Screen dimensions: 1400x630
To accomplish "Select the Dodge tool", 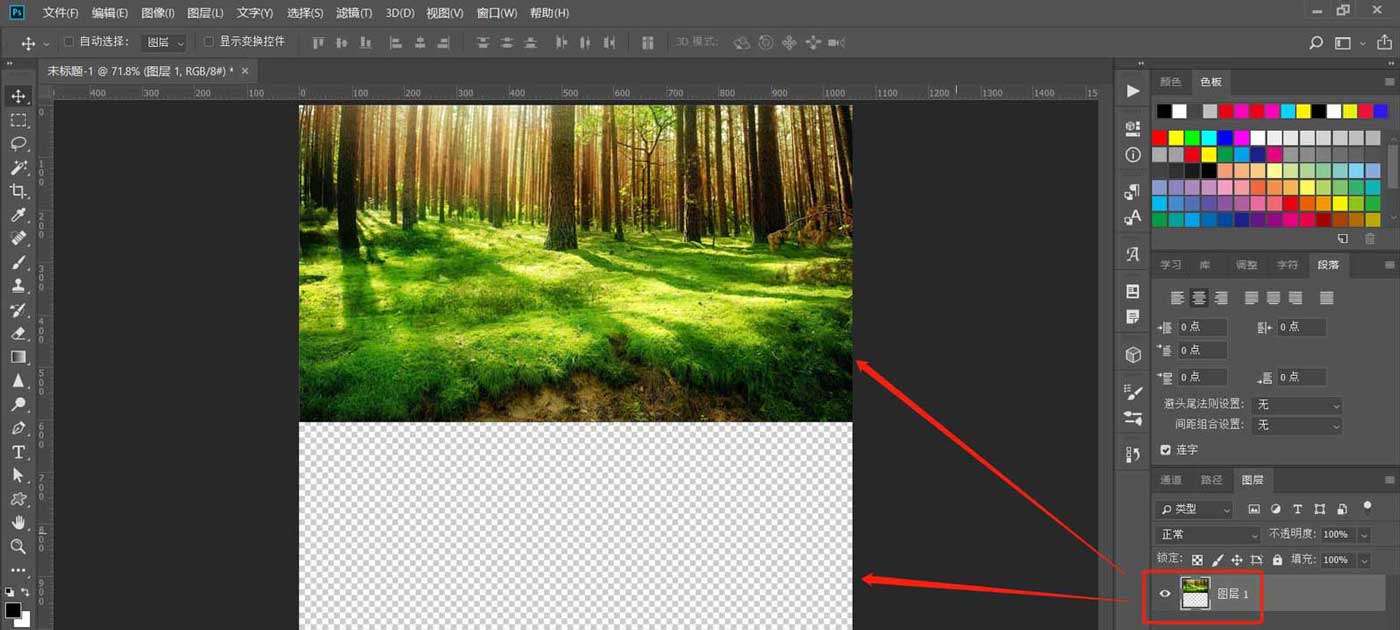I will click(18, 404).
